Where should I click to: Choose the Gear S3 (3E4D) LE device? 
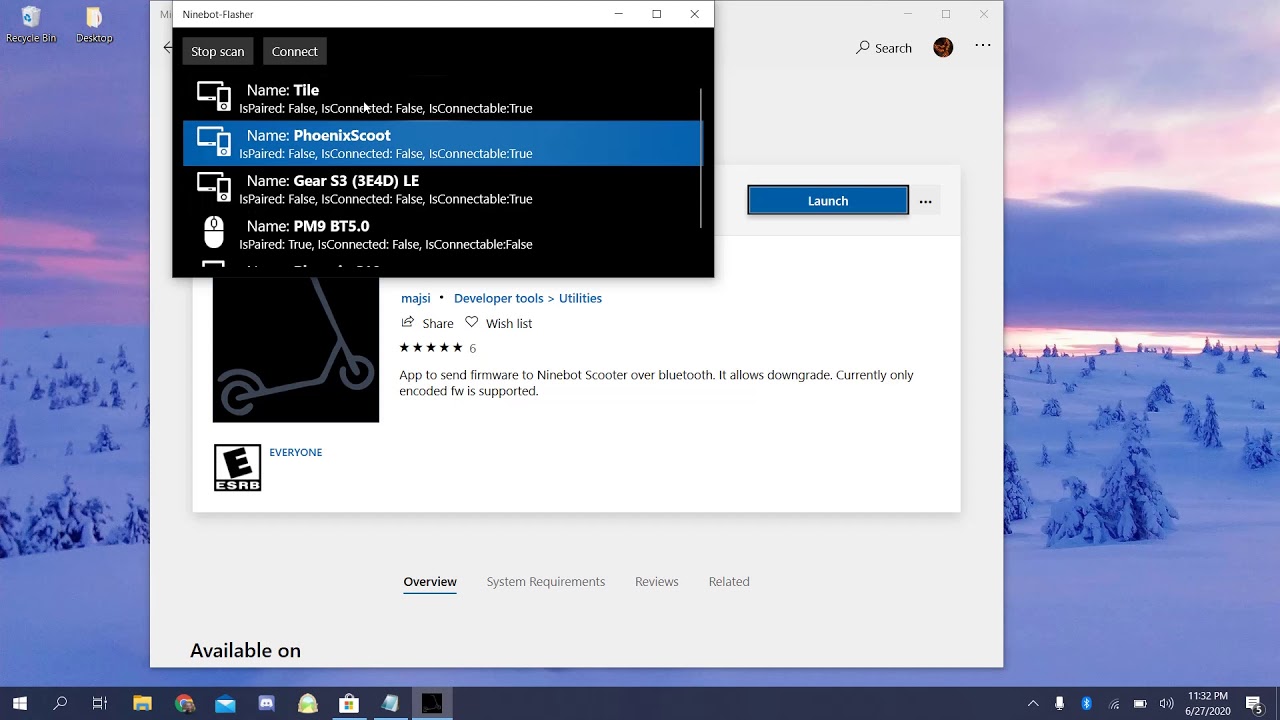(442, 188)
